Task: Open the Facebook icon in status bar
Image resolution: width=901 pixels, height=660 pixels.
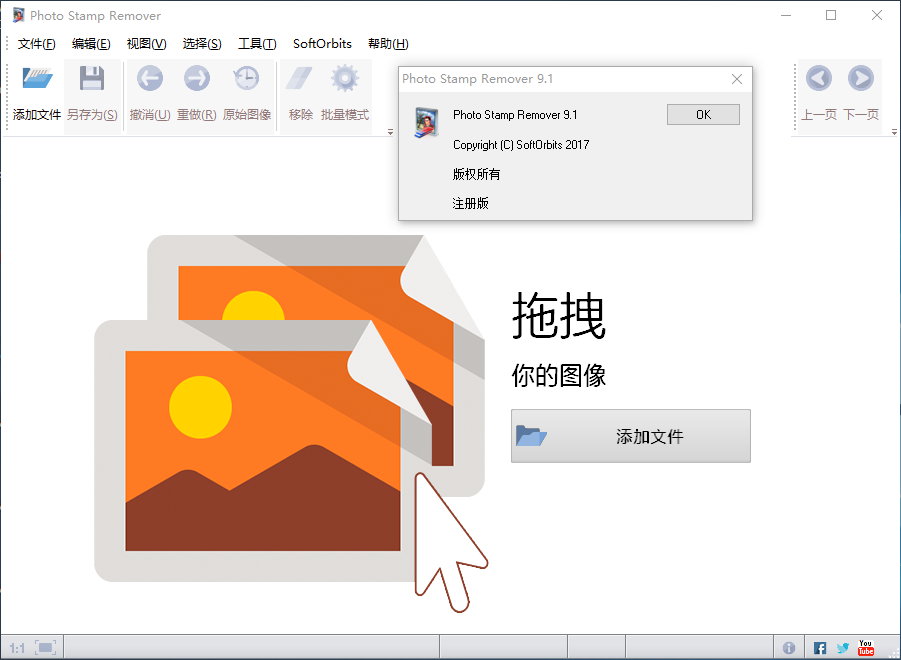Action: [x=820, y=648]
